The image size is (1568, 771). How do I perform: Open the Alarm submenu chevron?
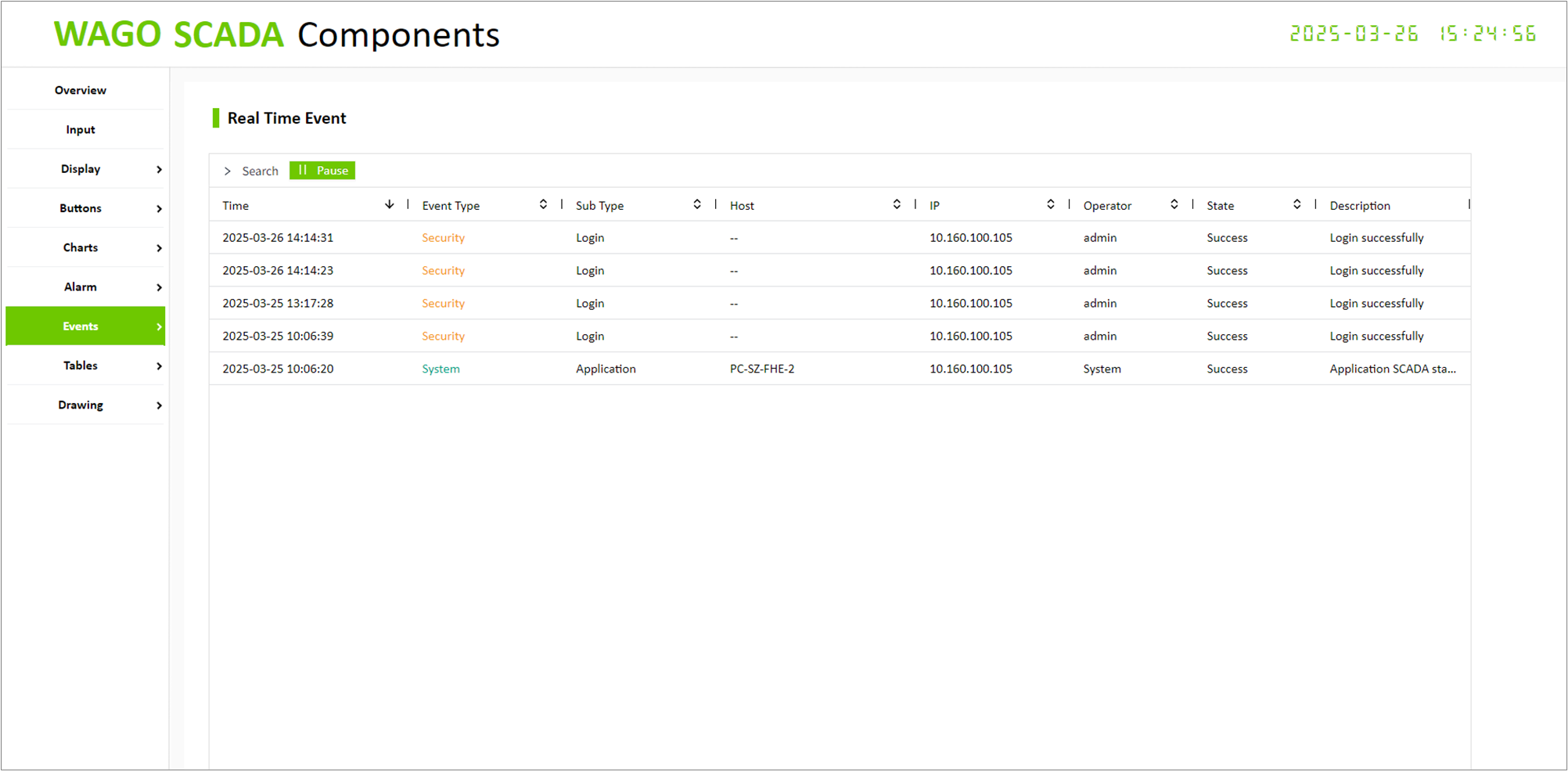pyautogui.click(x=159, y=288)
